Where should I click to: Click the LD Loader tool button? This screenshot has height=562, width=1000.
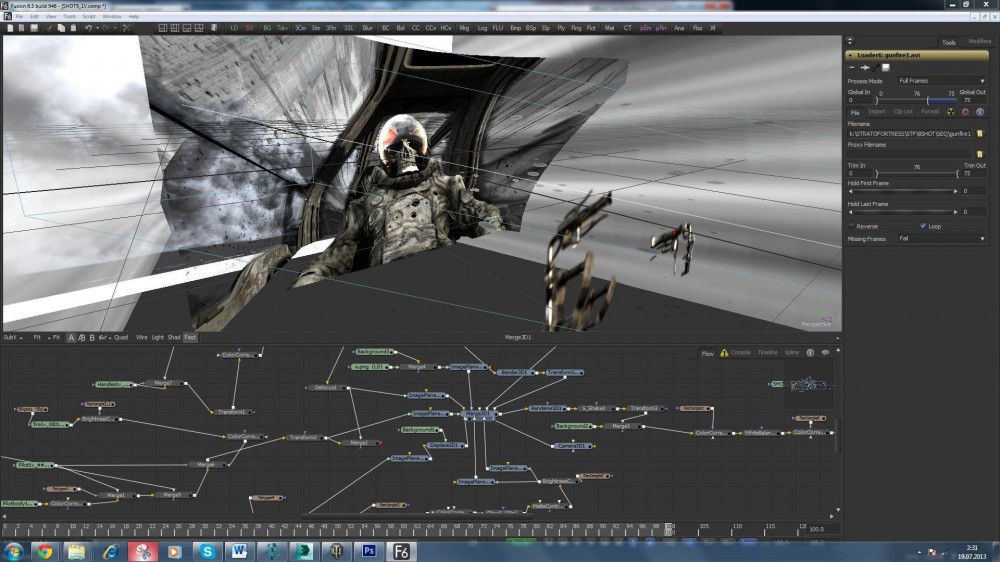click(x=233, y=28)
